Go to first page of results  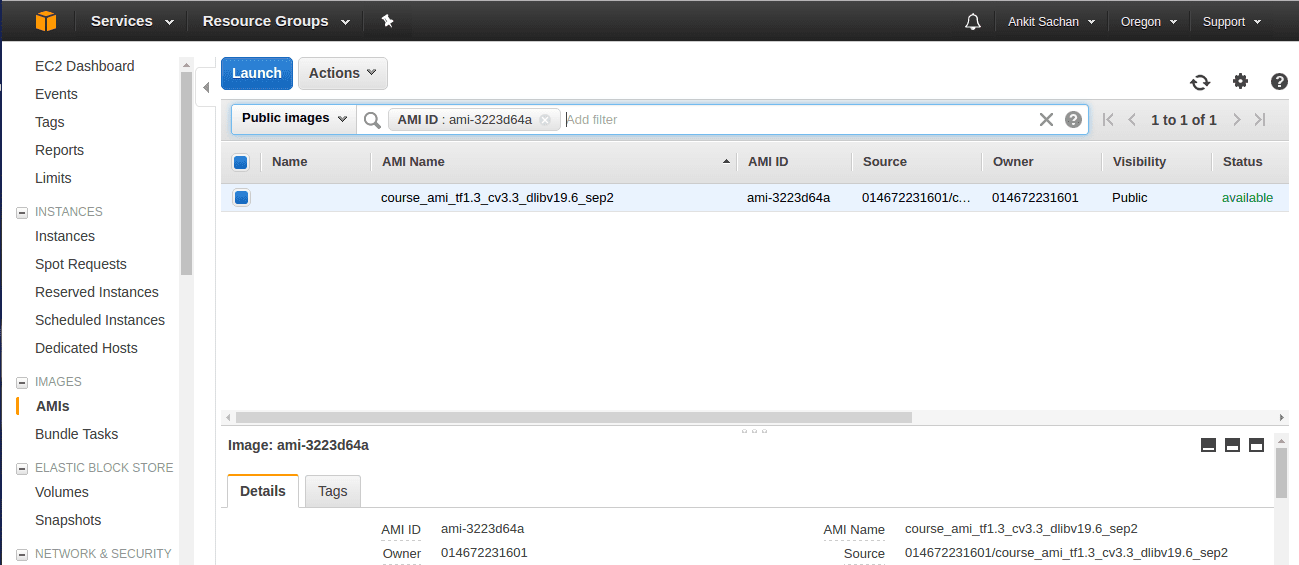coord(1108,120)
